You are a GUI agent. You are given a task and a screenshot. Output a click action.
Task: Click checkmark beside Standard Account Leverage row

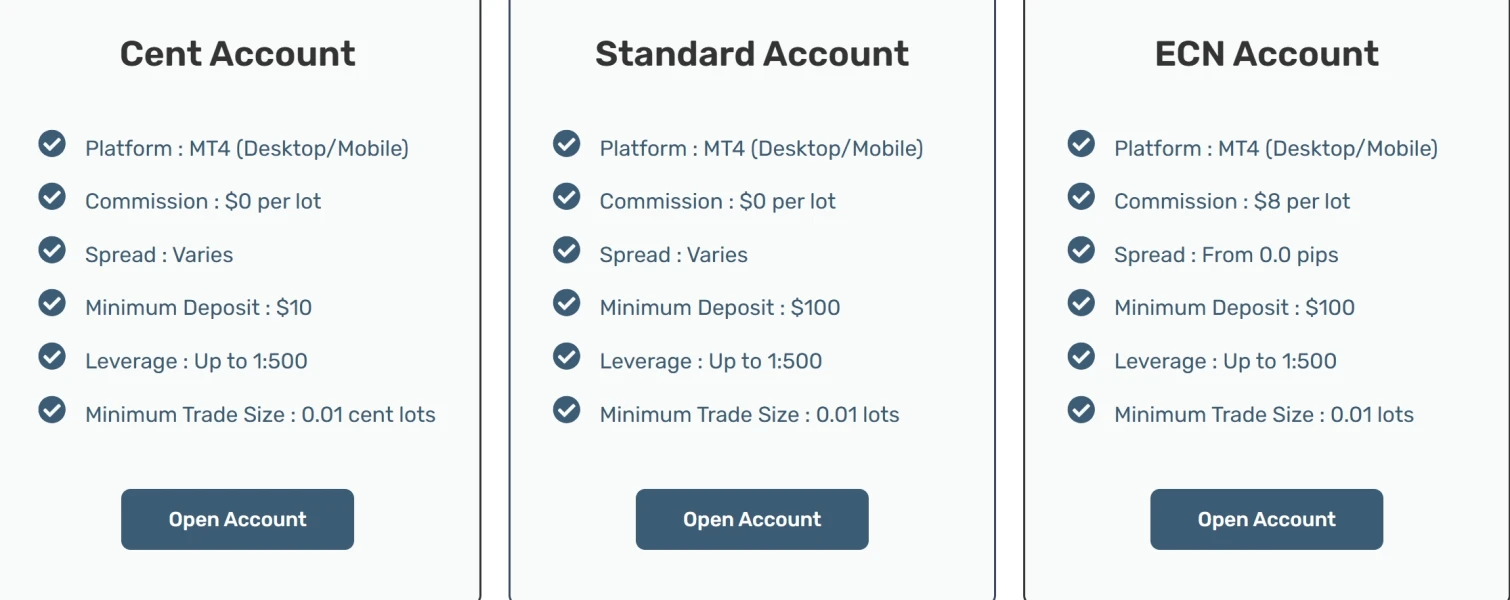pyautogui.click(x=567, y=357)
